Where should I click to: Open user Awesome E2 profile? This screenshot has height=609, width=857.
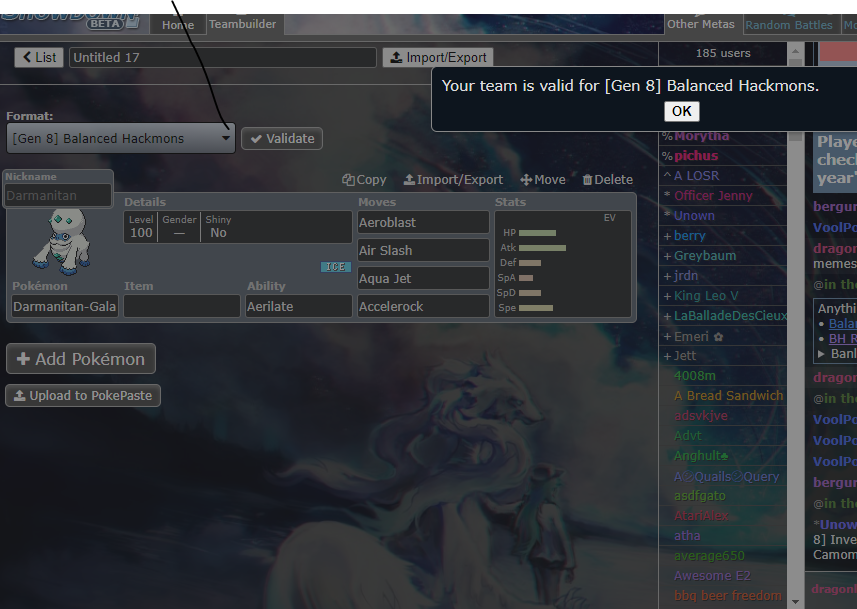[x=712, y=576]
